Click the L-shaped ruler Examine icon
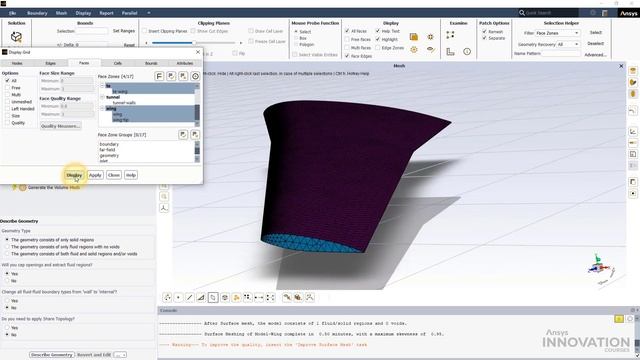The image size is (640, 360). point(450,51)
